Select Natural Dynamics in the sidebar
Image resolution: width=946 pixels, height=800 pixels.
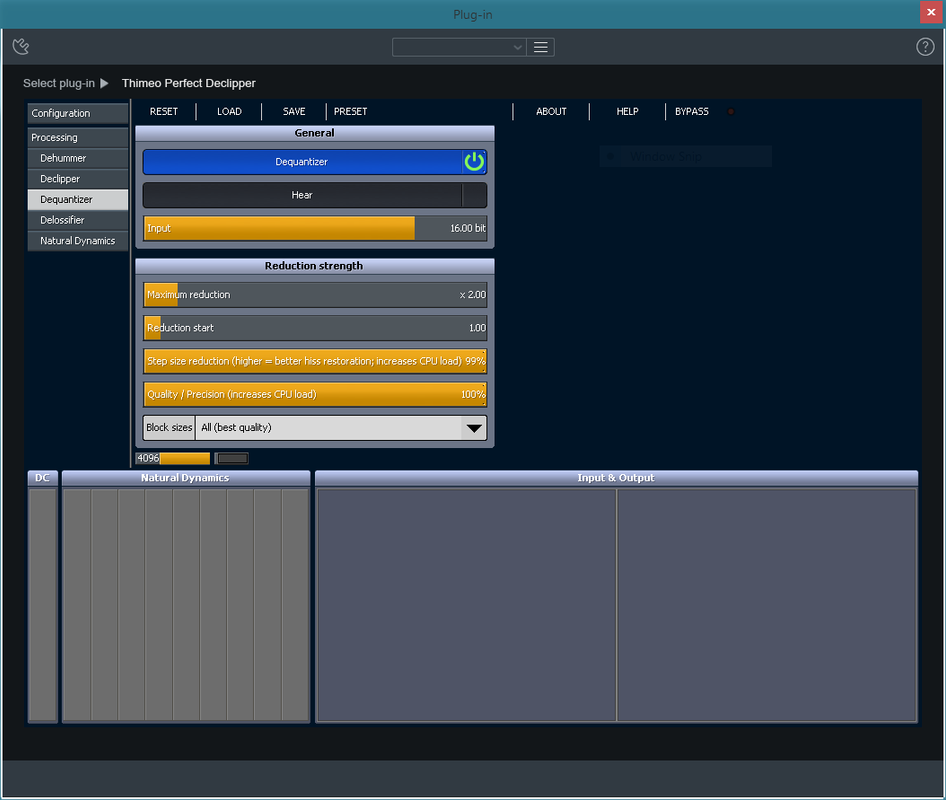[x=78, y=241]
